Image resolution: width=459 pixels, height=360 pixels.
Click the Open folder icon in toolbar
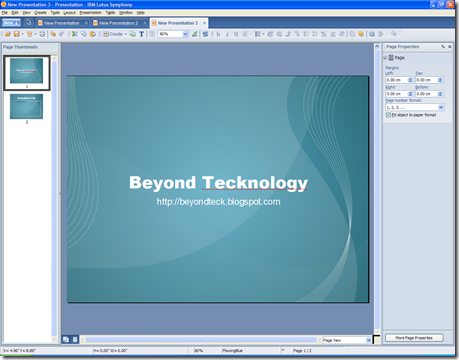tap(7, 34)
